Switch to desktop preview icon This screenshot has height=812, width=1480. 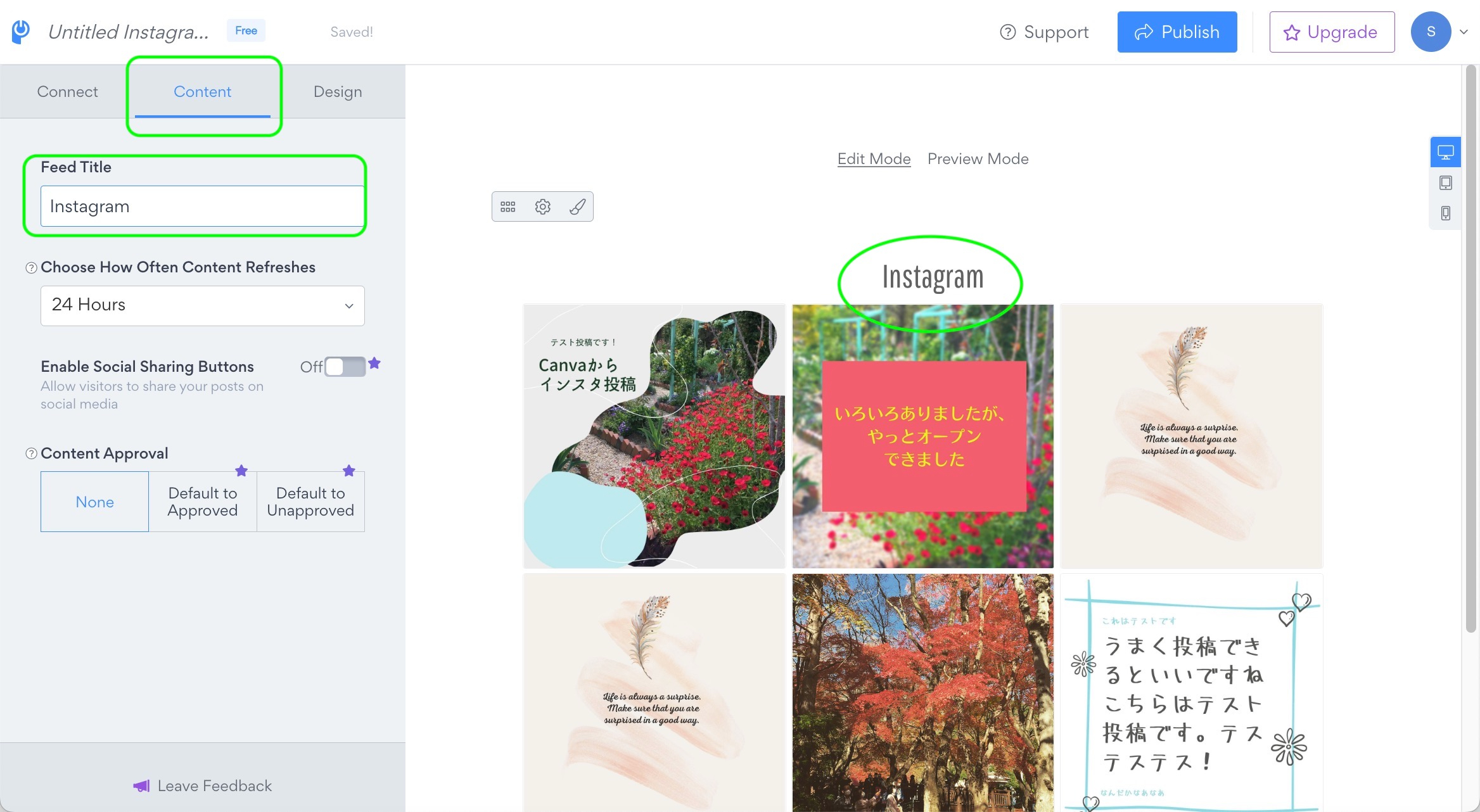pyautogui.click(x=1445, y=151)
